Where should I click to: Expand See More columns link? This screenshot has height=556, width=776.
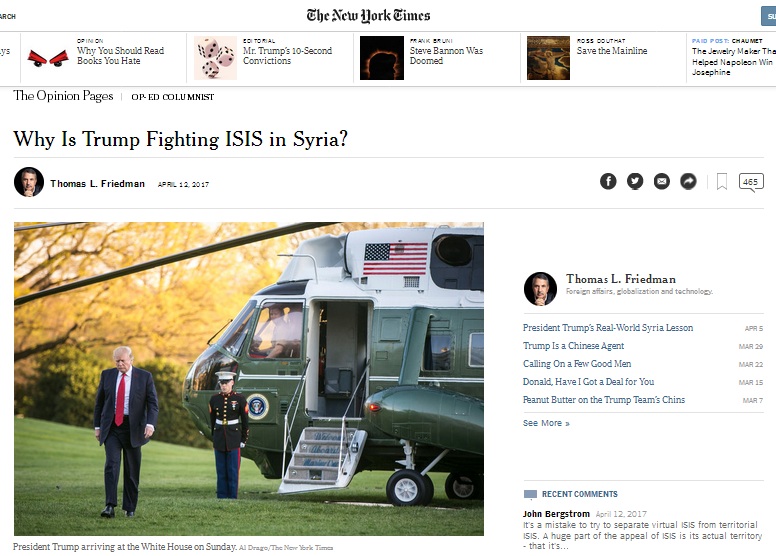(x=546, y=423)
